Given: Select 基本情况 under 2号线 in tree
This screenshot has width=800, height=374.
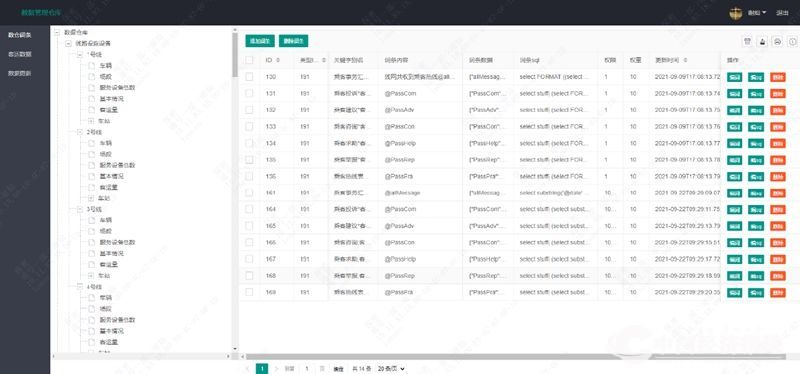Looking at the screenshot, I should (111, 176).
